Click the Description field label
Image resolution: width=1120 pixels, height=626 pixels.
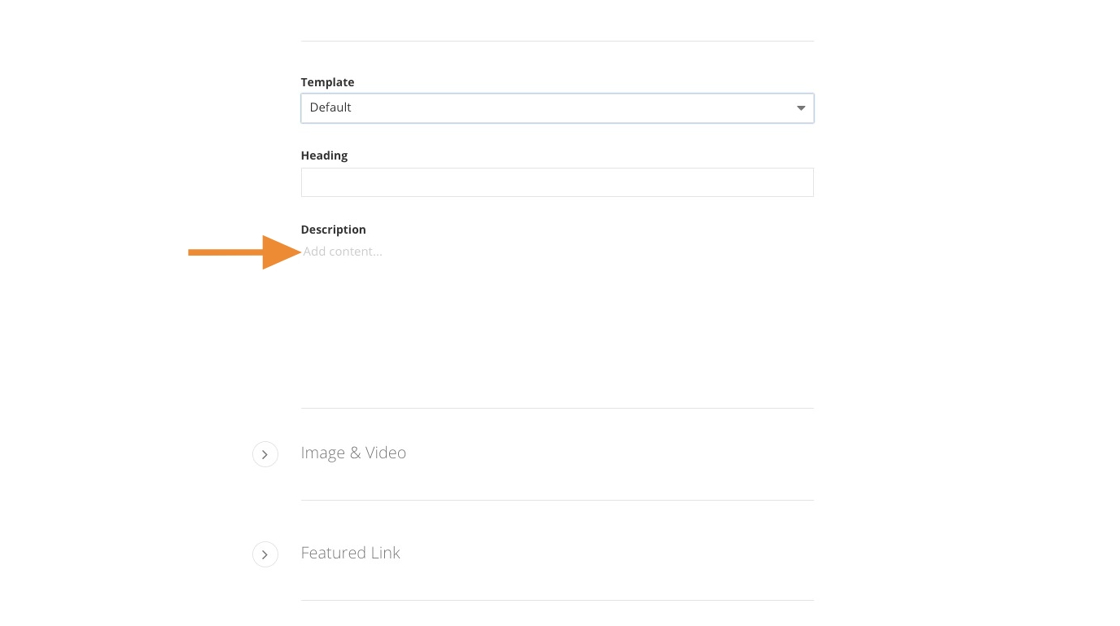333,230
